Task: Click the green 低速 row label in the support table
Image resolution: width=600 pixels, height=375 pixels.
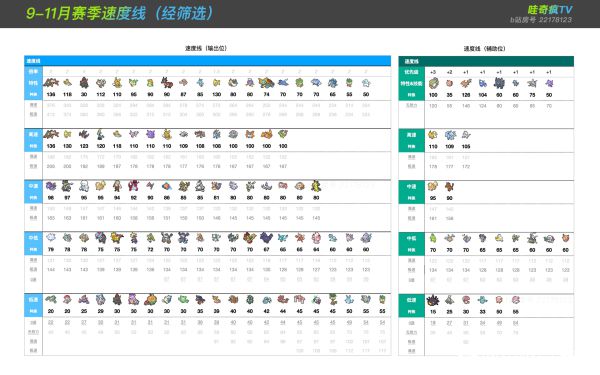Action: click(x=411, y=300)
